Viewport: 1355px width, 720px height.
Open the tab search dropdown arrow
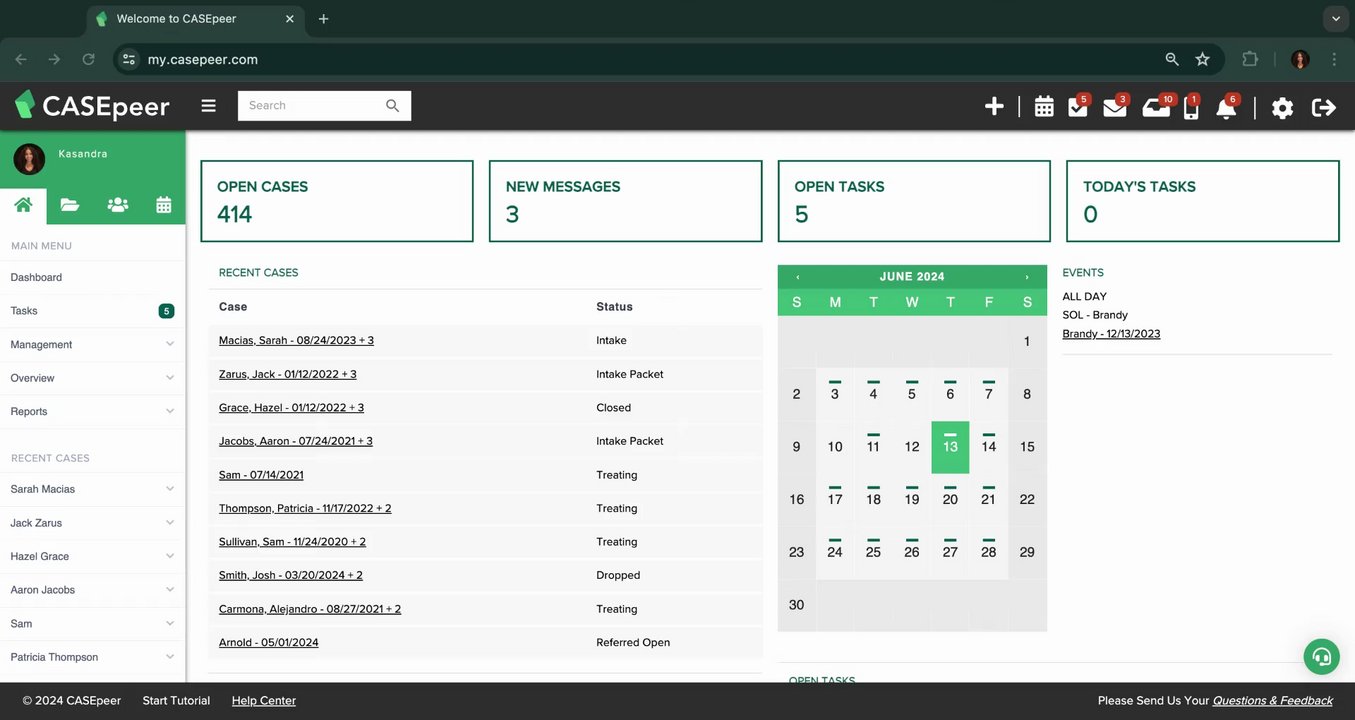[1336, 19]
